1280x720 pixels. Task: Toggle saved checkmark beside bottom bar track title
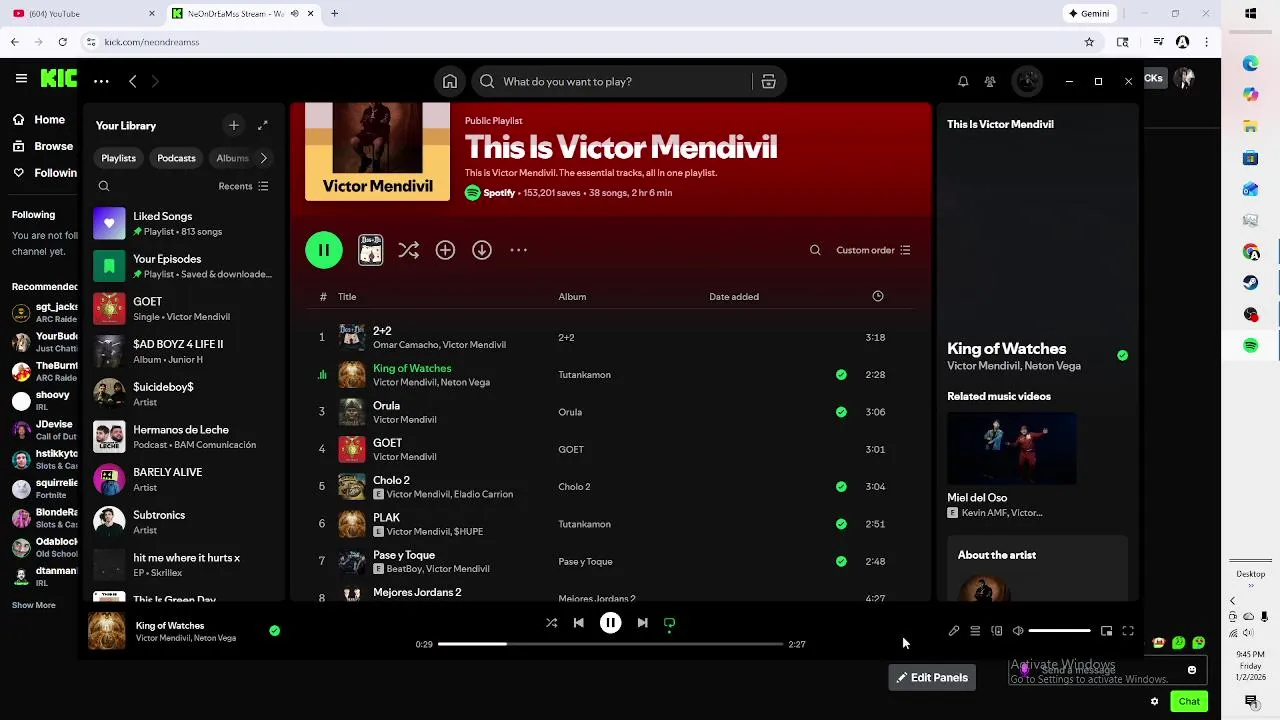[274, 631]
